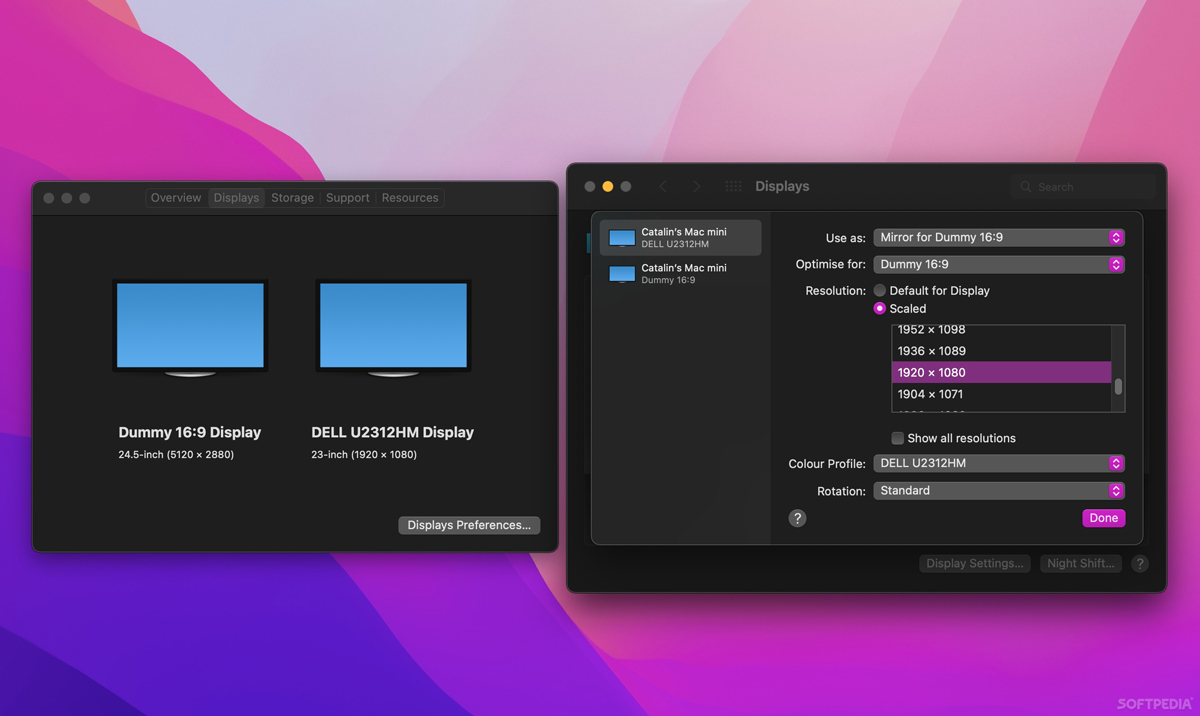Click the forward arrow in Displays toolbar
Screen dimensions: 1200x716
coord(697,187)
